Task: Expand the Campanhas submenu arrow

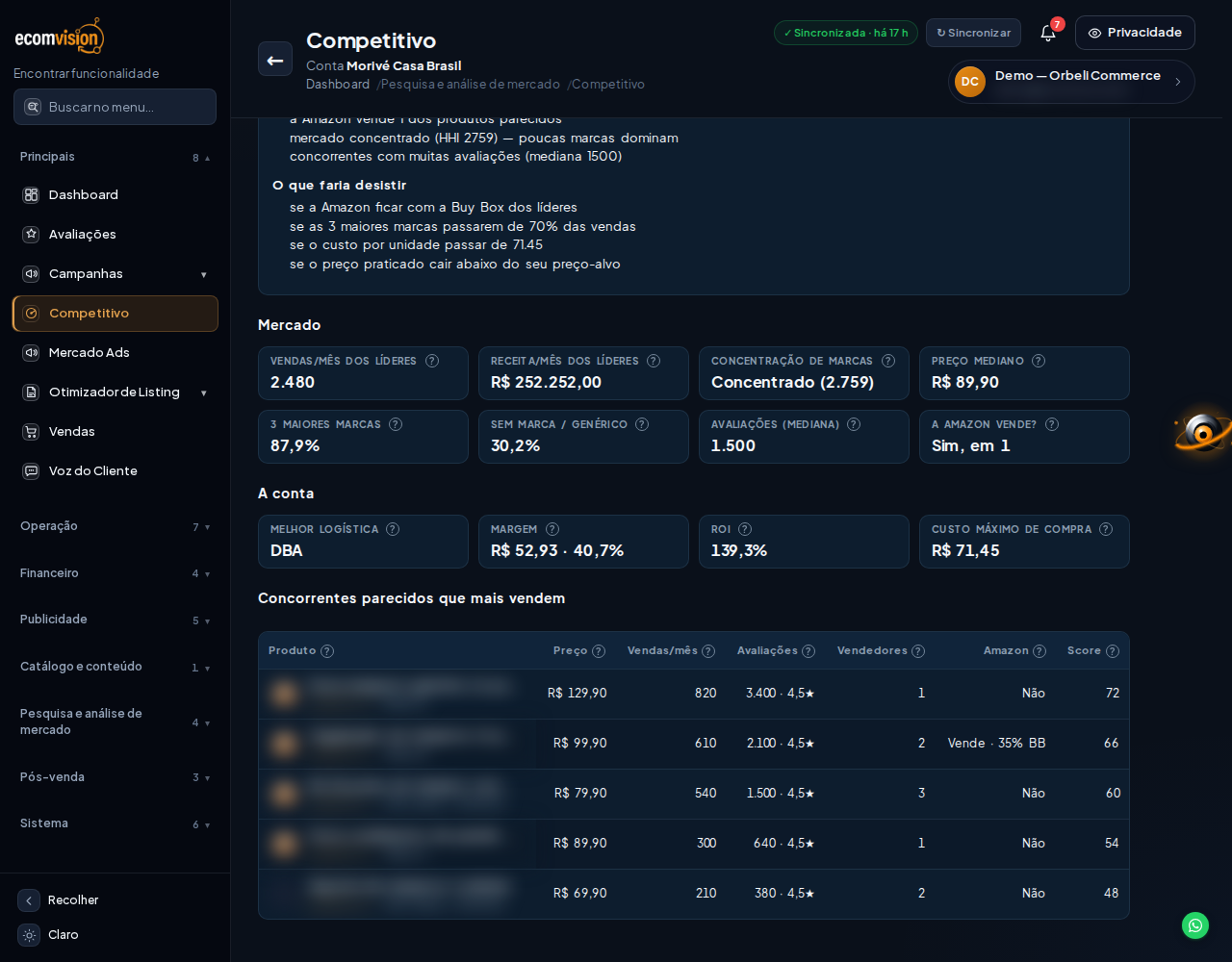Action: (203, 275)
